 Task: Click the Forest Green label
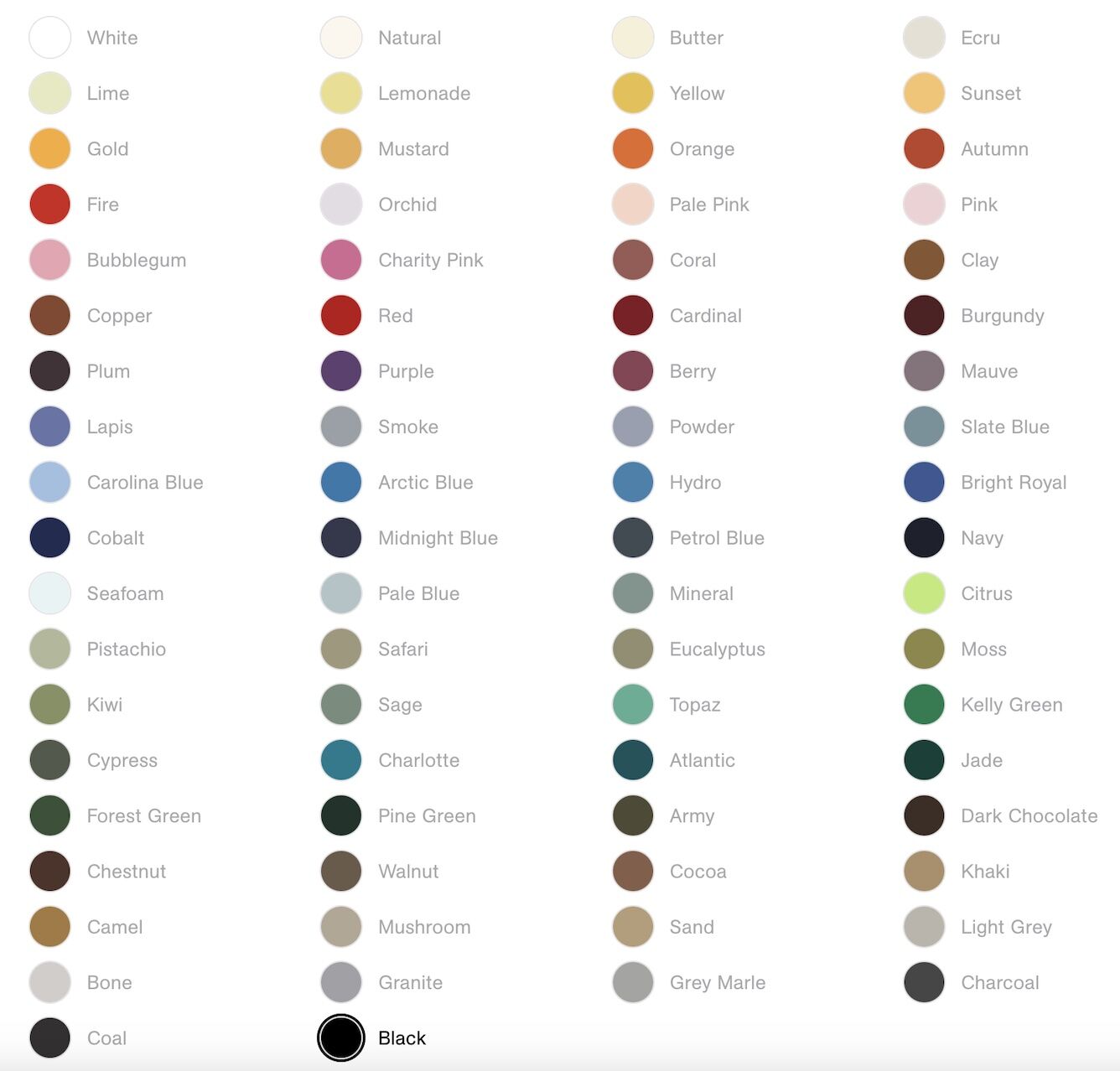(x=144, y=816)
